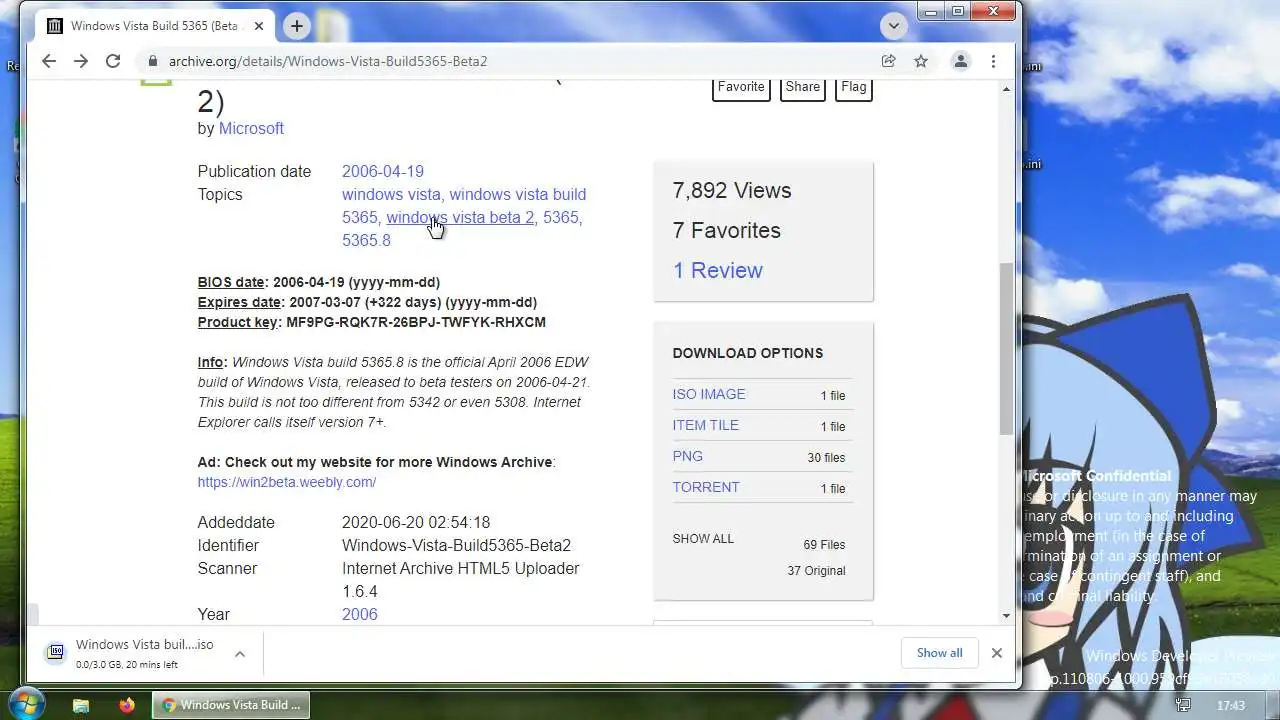Select the Chrome taskbar window button
The height and width of the screenshot is (720, 1280).
tap(231, 705)
